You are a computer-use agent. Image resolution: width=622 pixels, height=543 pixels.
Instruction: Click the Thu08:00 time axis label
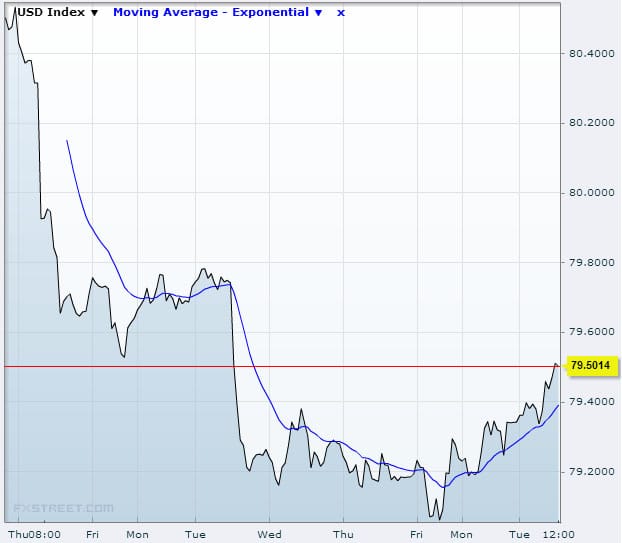click(35, 535)
